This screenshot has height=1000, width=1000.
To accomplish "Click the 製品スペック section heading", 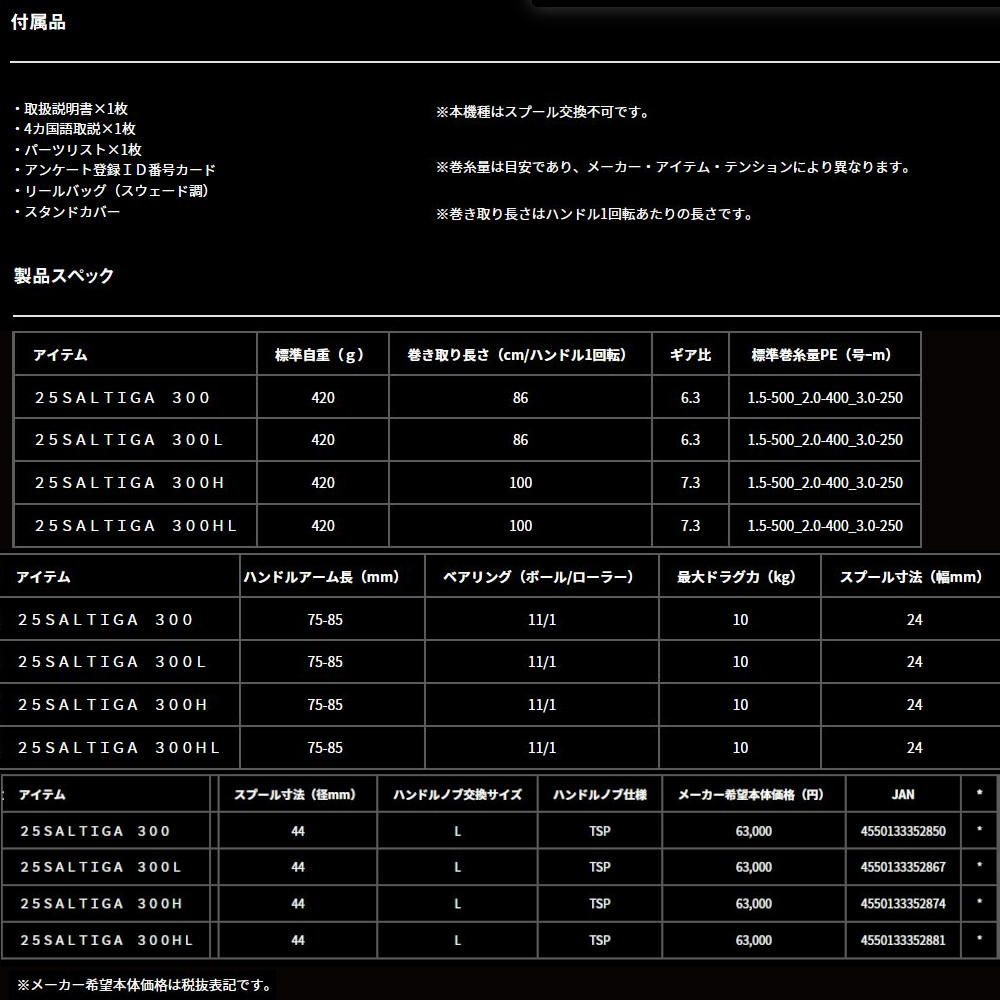I will pyautogui.click(x=64, y=276).
